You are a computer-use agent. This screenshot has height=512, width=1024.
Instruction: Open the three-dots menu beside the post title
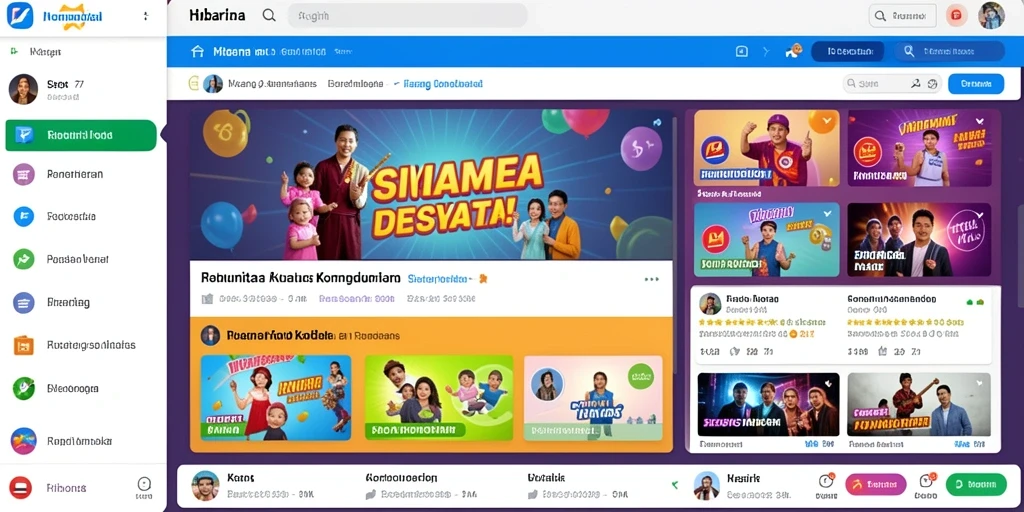(x=651, y=280)
